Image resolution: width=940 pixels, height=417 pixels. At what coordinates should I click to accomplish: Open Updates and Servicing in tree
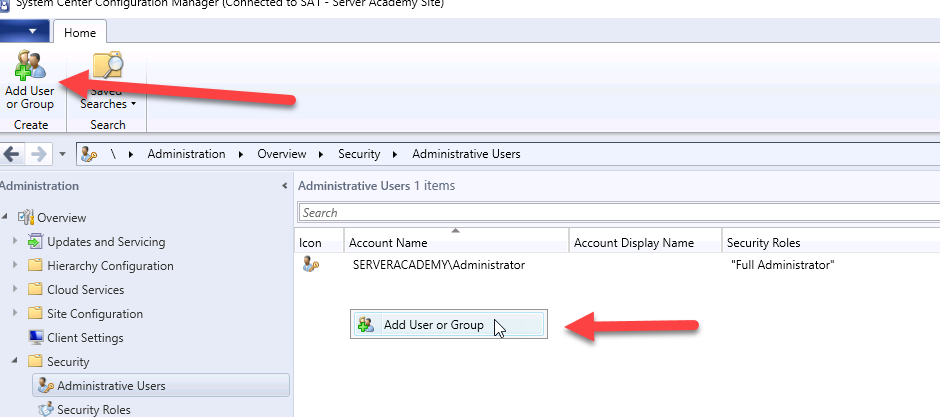click(x=106, y=242)
